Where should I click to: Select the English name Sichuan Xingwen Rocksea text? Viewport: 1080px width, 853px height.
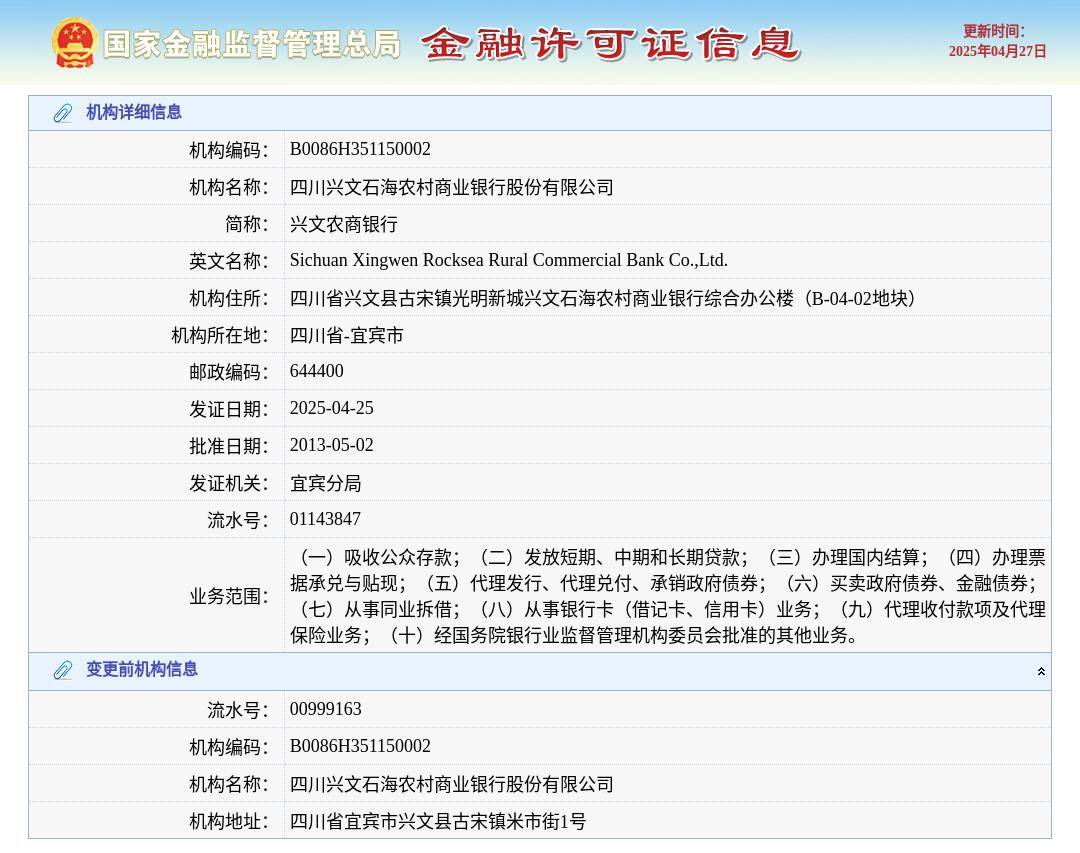pyautogui.click(x=508, y=260)
